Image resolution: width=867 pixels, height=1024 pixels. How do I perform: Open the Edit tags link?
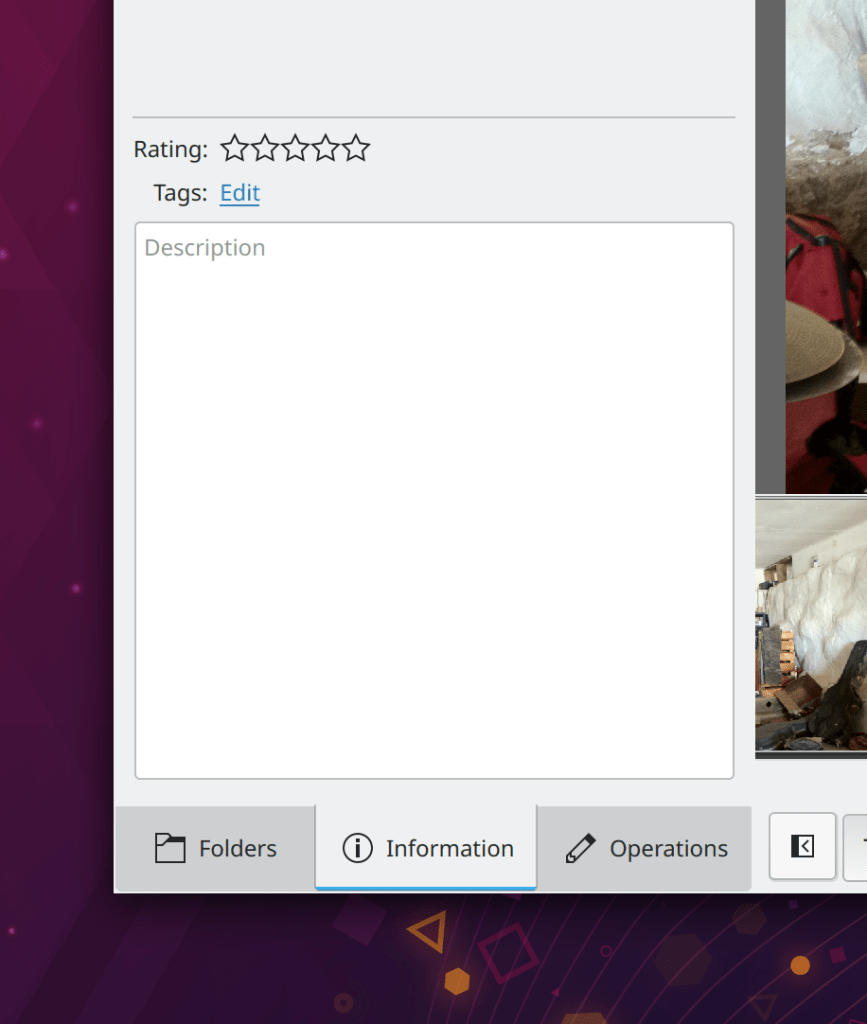coord(240,193)
